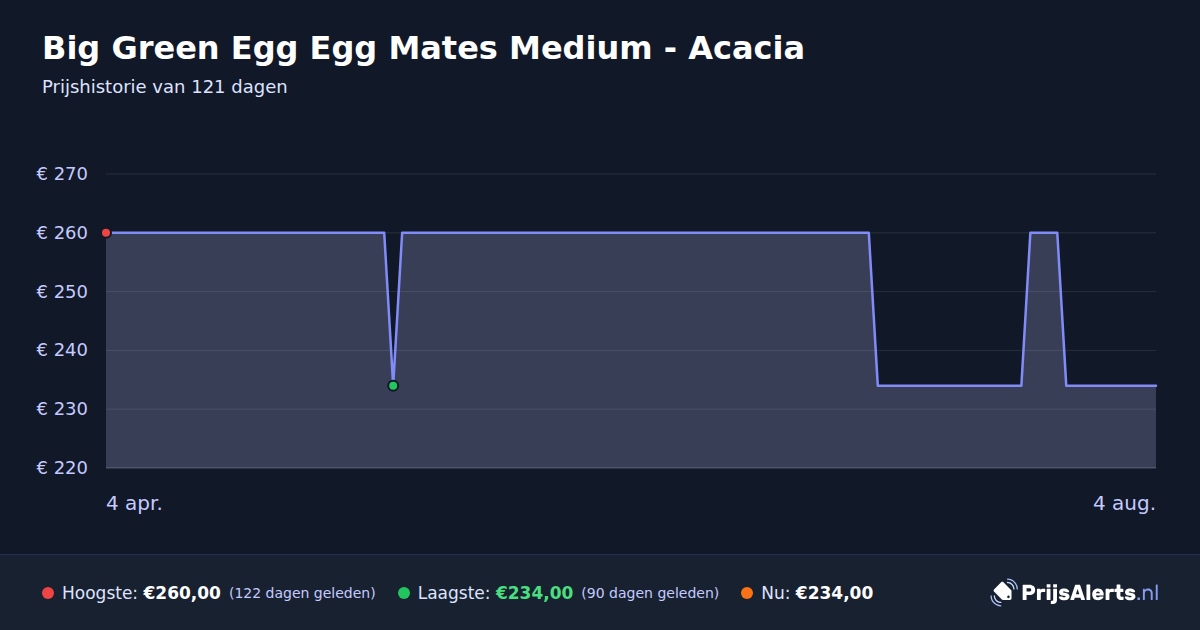Screen dimensions: 1200x630
Task: Click the Laagste €234,00 value
Action: point(534,593)
